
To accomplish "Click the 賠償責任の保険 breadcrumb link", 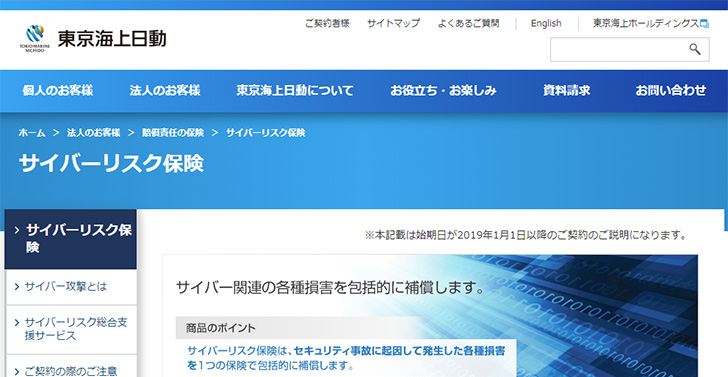I will [173, 133].
